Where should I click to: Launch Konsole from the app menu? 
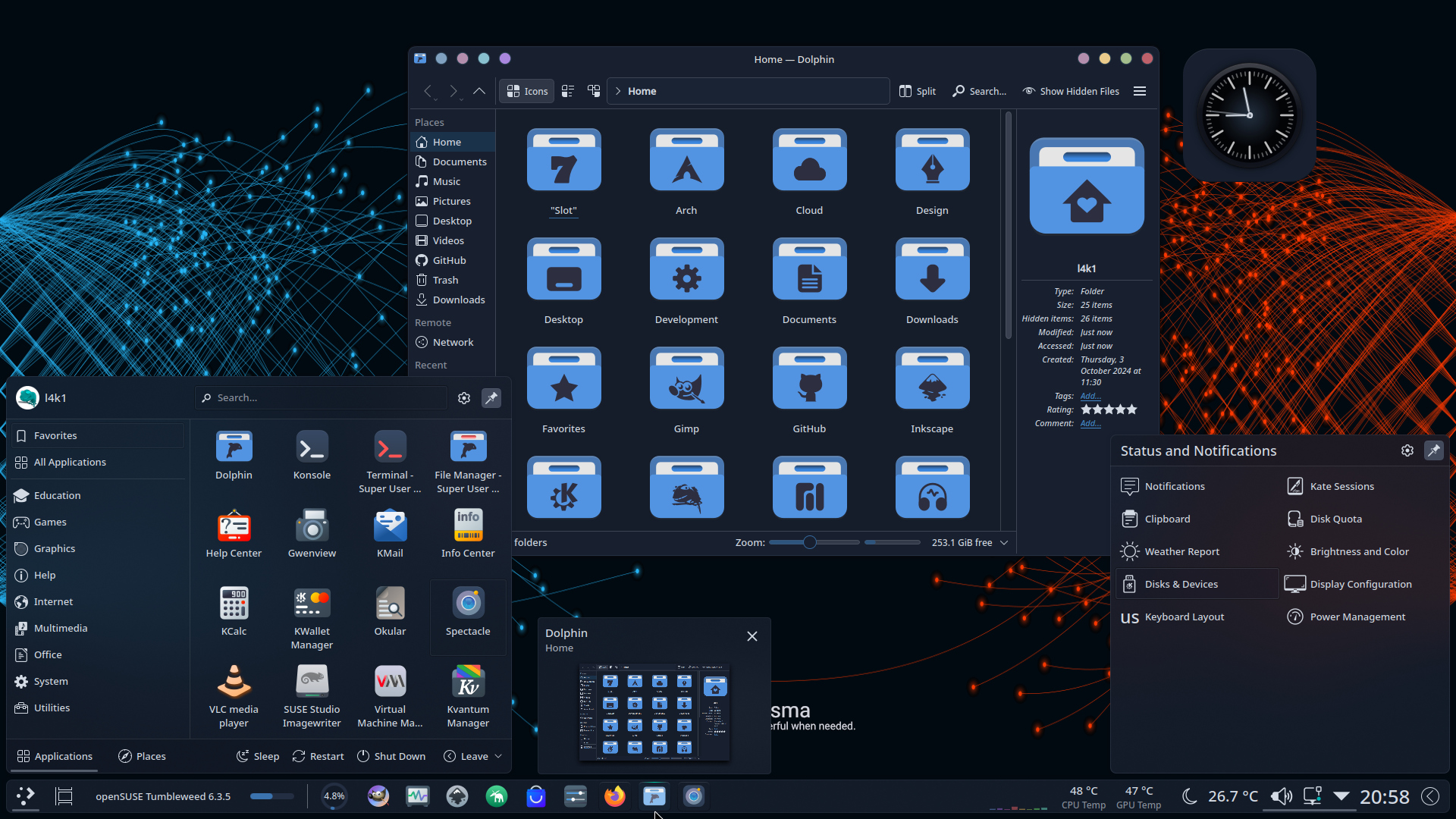(312, 456)
